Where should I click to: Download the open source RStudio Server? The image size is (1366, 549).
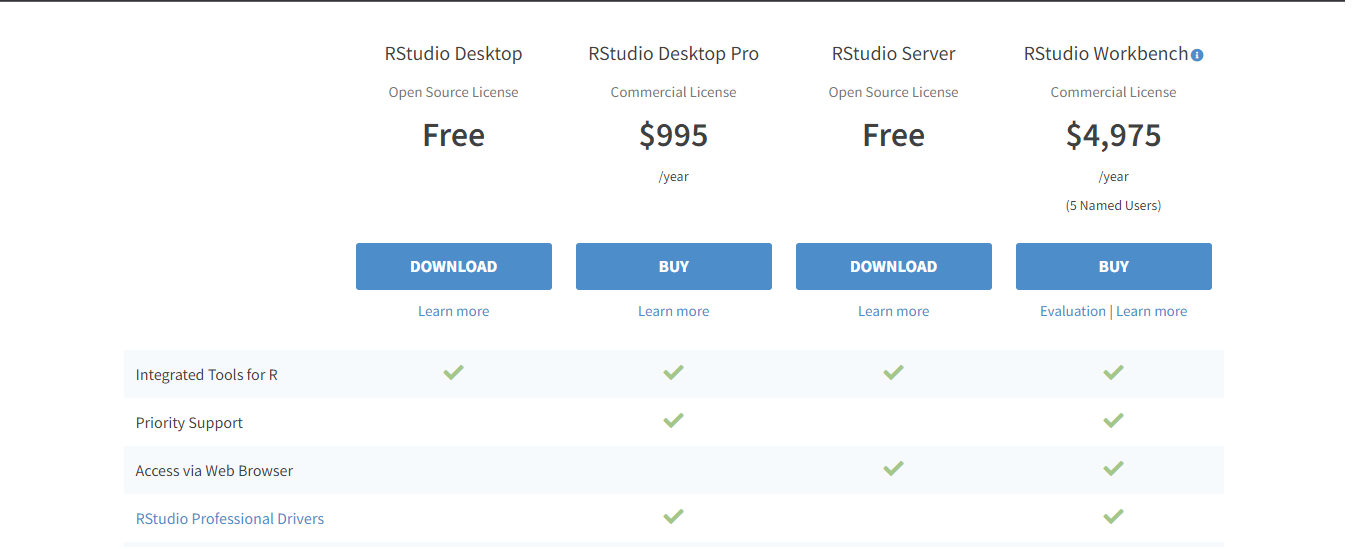[893, 266]
